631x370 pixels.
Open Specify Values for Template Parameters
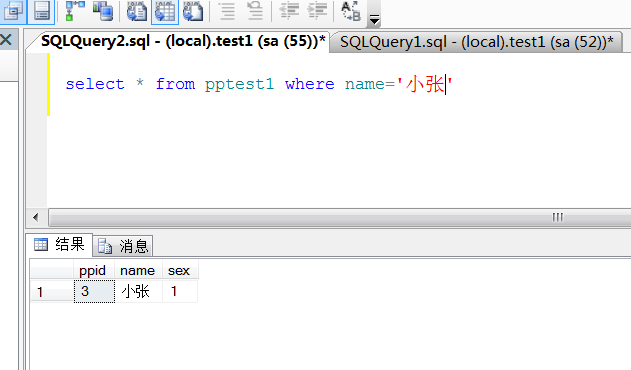click(x=351, y=11)
